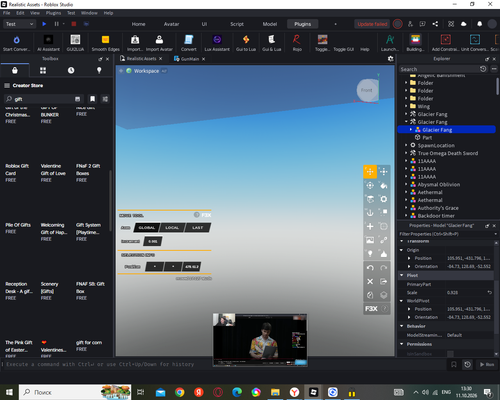Launch the Building Tools plugin
The image size is (500, 400).
tap(415, 43)
